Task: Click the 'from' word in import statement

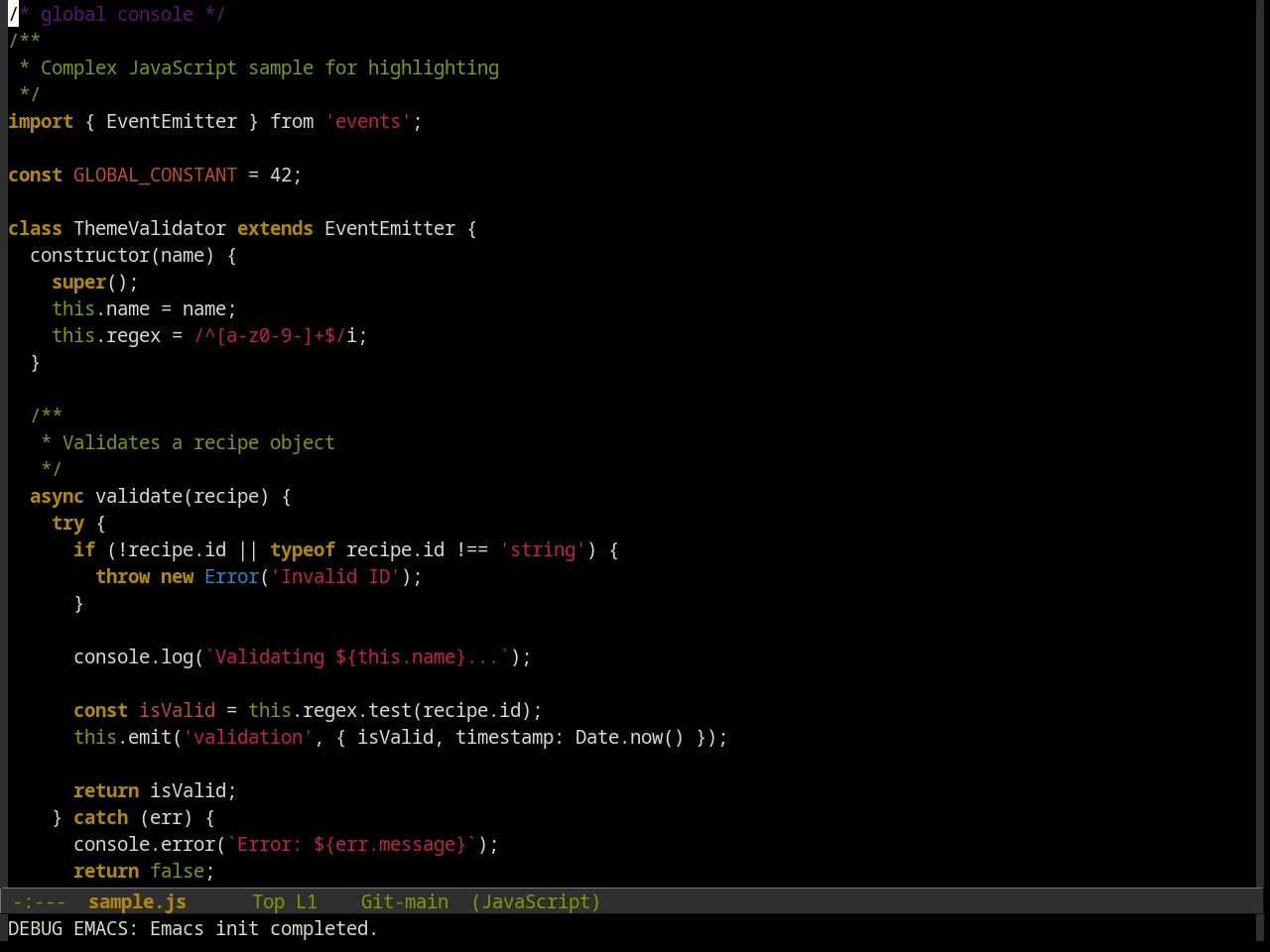Action: [292, 121]
